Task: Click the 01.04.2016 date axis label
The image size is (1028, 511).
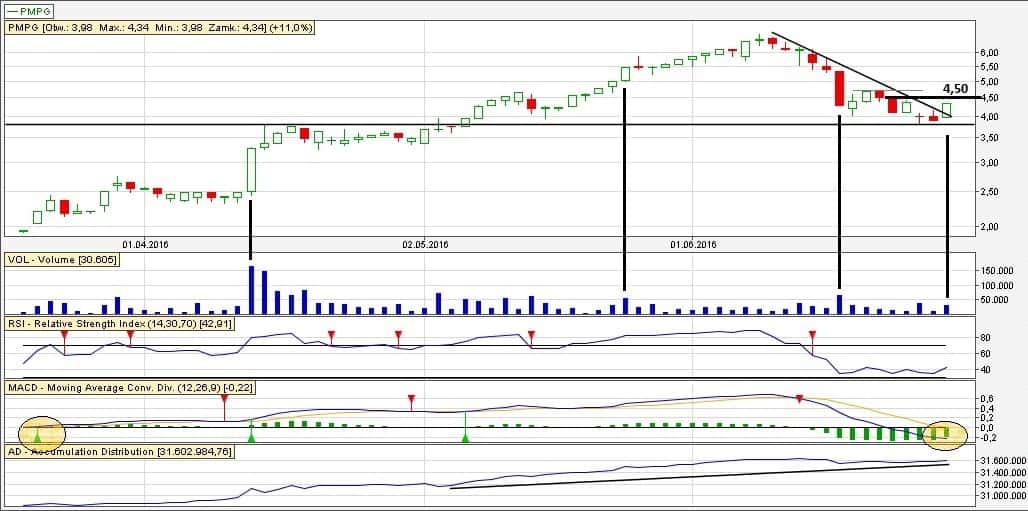Action: (146, 243)
